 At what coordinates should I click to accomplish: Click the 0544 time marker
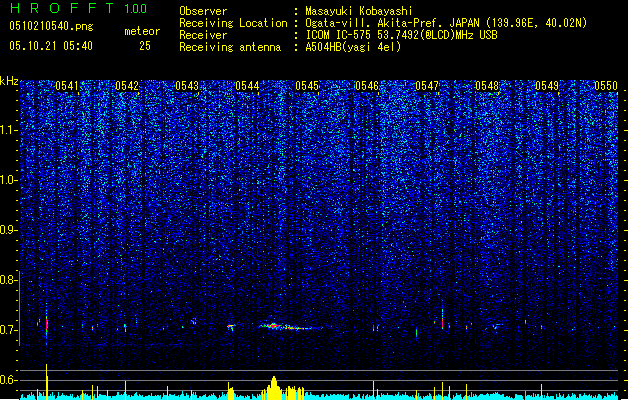pyautogui.click(x=247, y=86)
